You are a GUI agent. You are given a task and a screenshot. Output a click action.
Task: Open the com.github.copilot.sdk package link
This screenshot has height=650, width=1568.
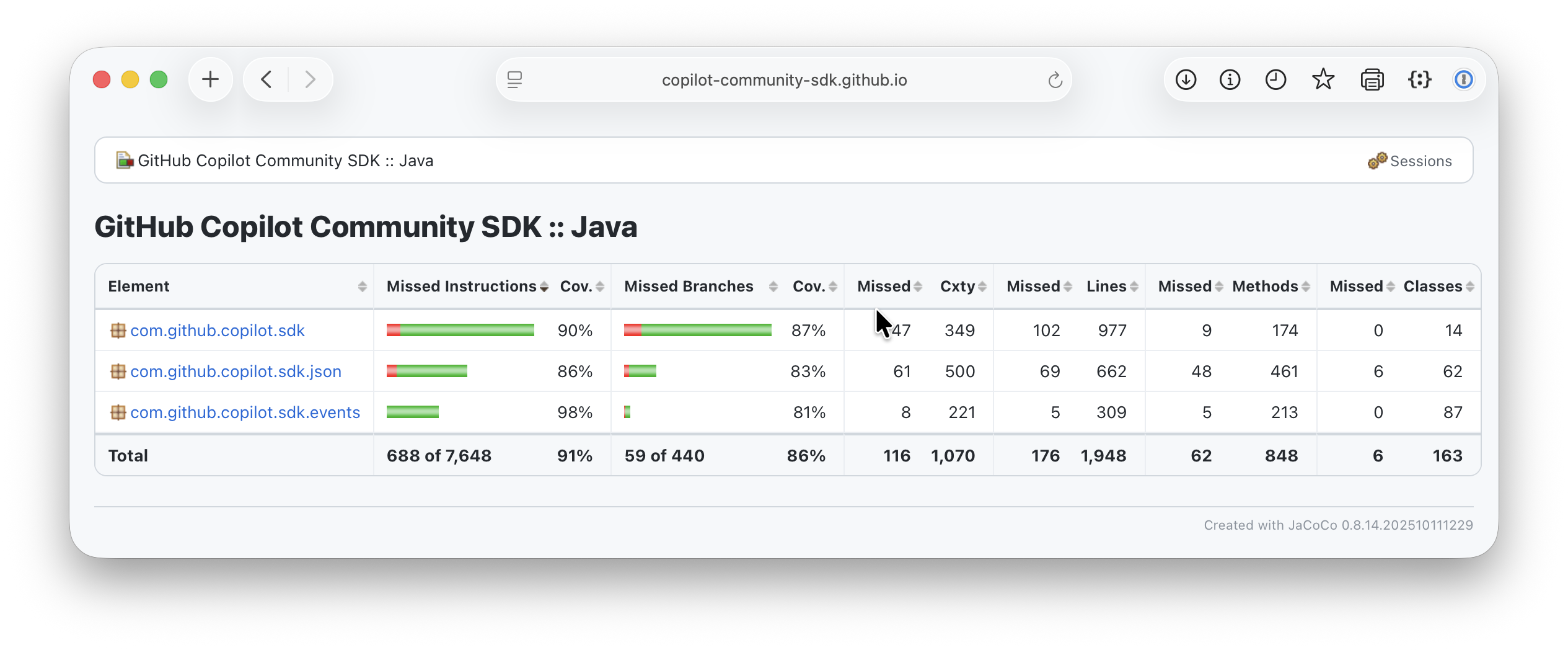coord(218,331)
